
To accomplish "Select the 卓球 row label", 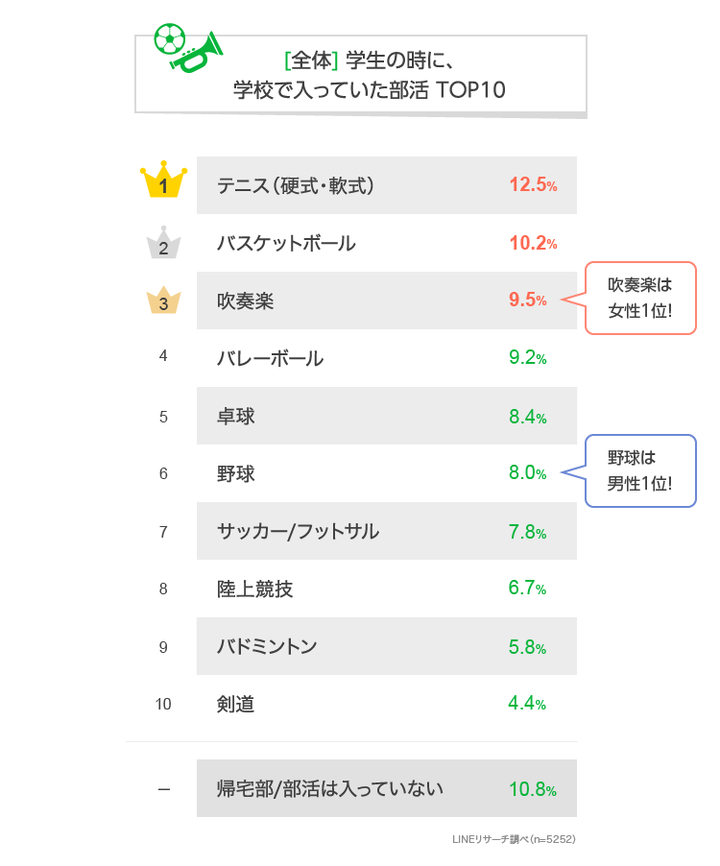I will pos(236,416).
